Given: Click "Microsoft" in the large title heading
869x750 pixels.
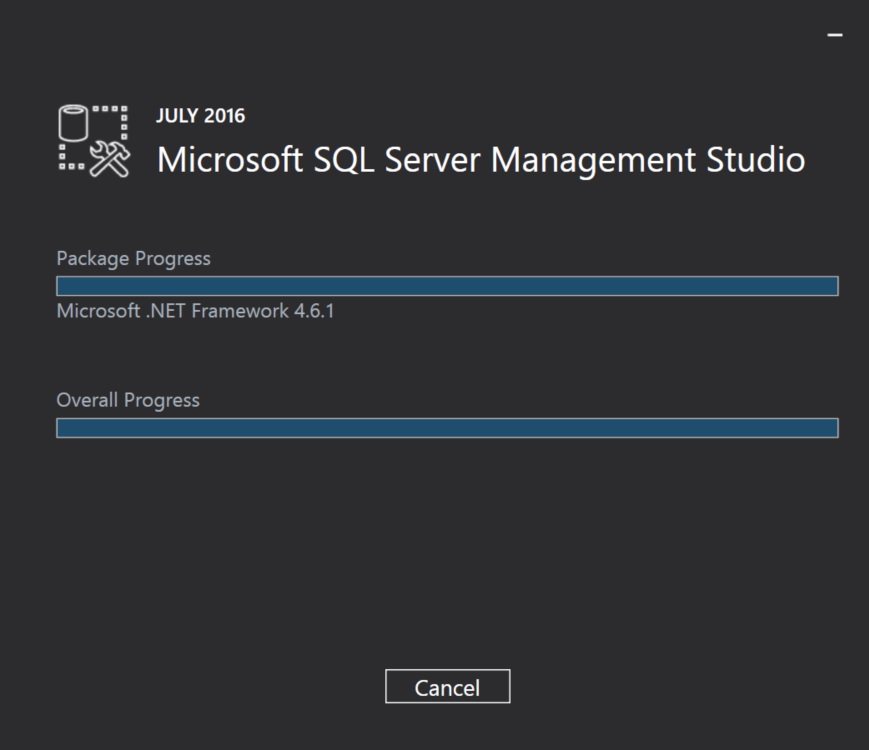Looking at the screenshot, I should [230, 160].
